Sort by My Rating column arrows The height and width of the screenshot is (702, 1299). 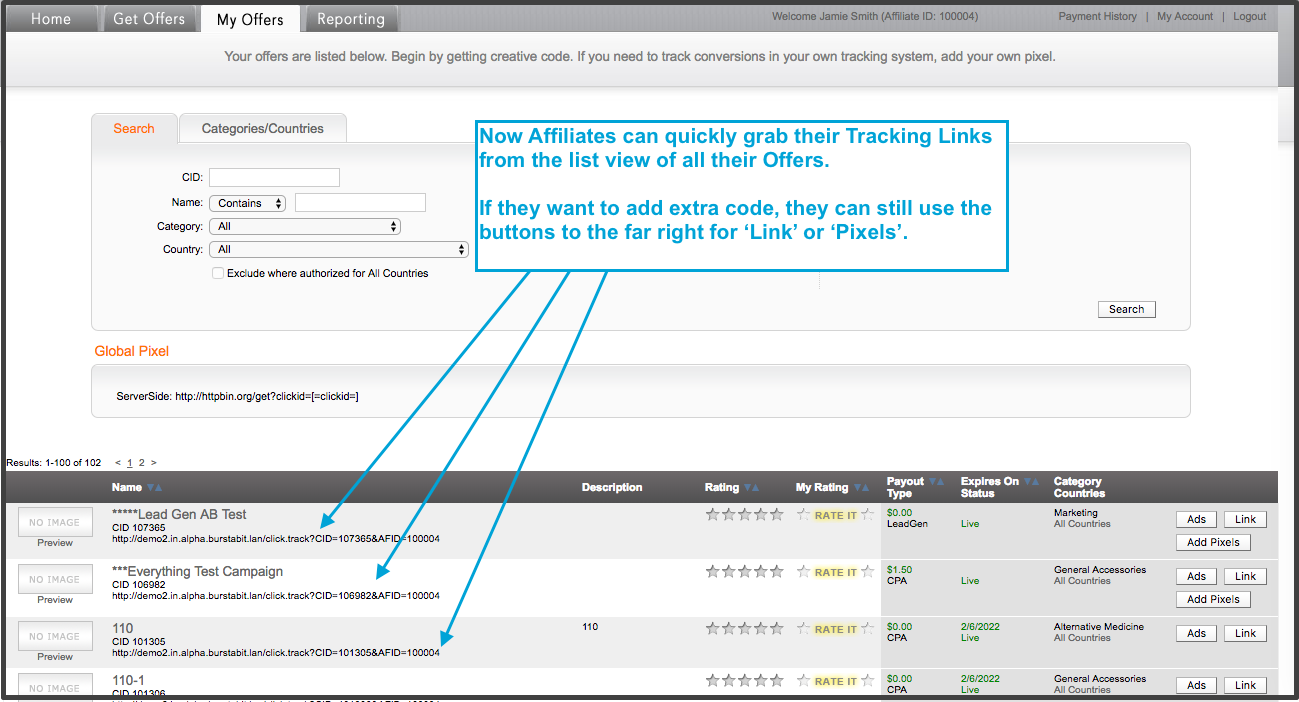(860, 488)
